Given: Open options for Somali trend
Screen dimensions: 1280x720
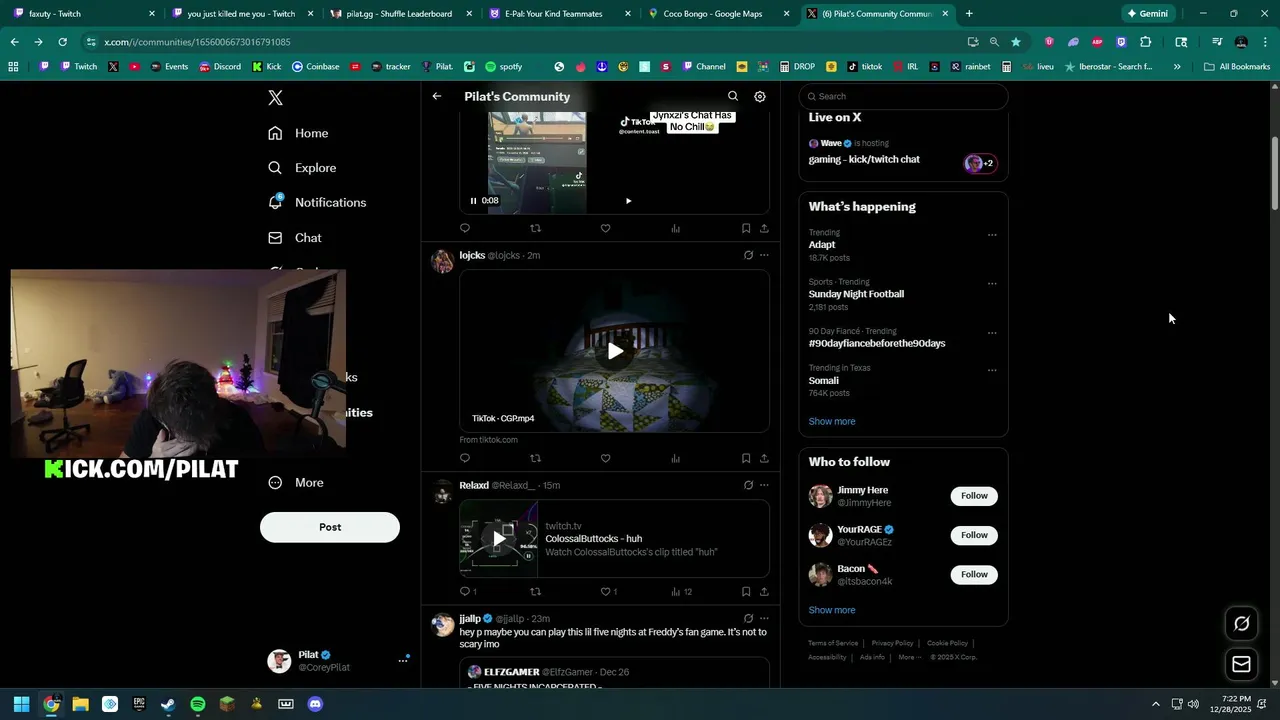Looking at the screenshot, I should point(992,370).
